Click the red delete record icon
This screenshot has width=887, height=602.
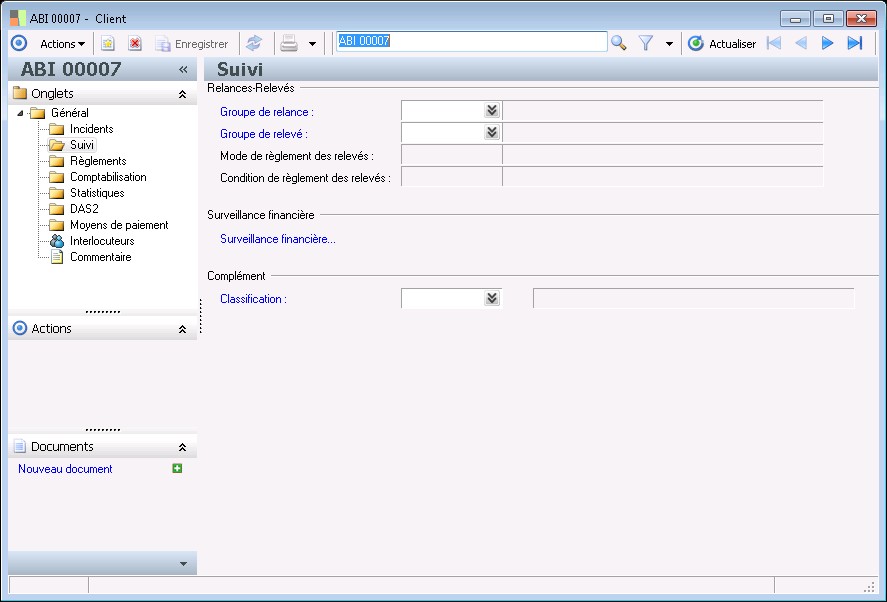click(135, 43)
